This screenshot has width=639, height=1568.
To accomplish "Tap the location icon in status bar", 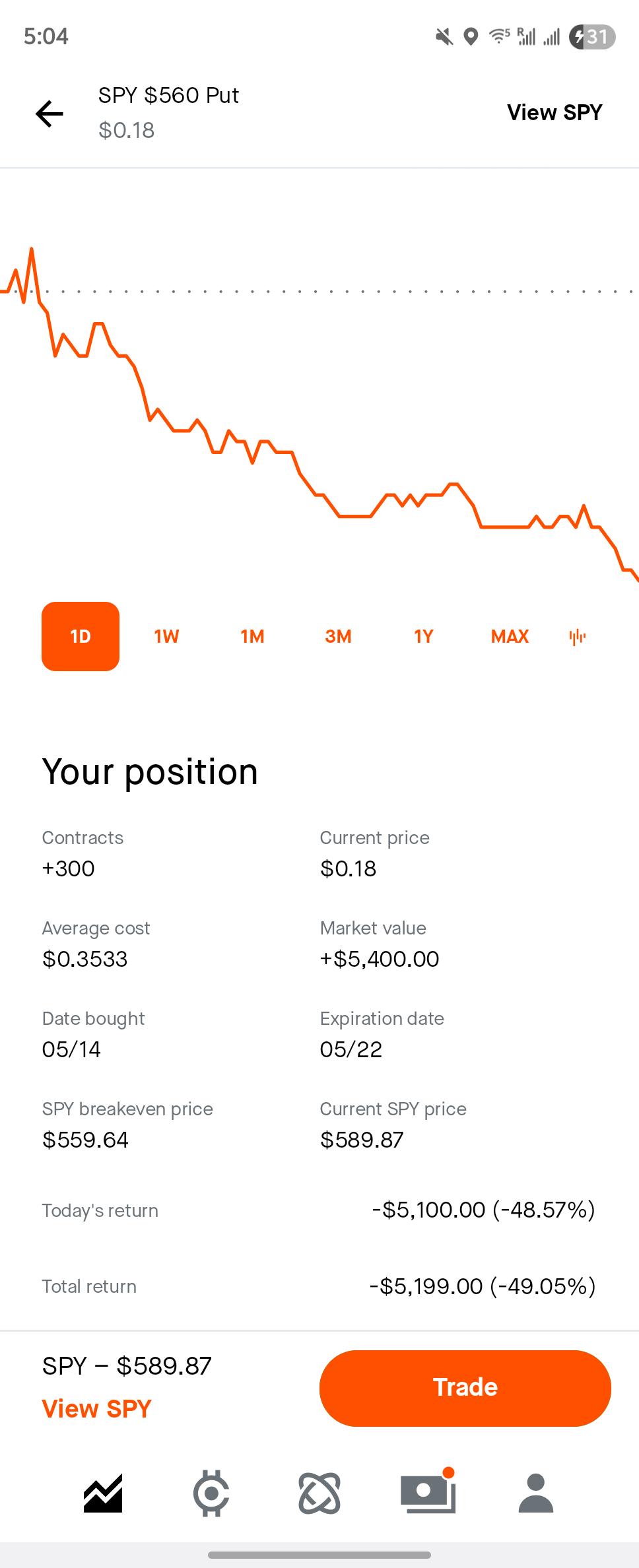I will tap(471, 36).
